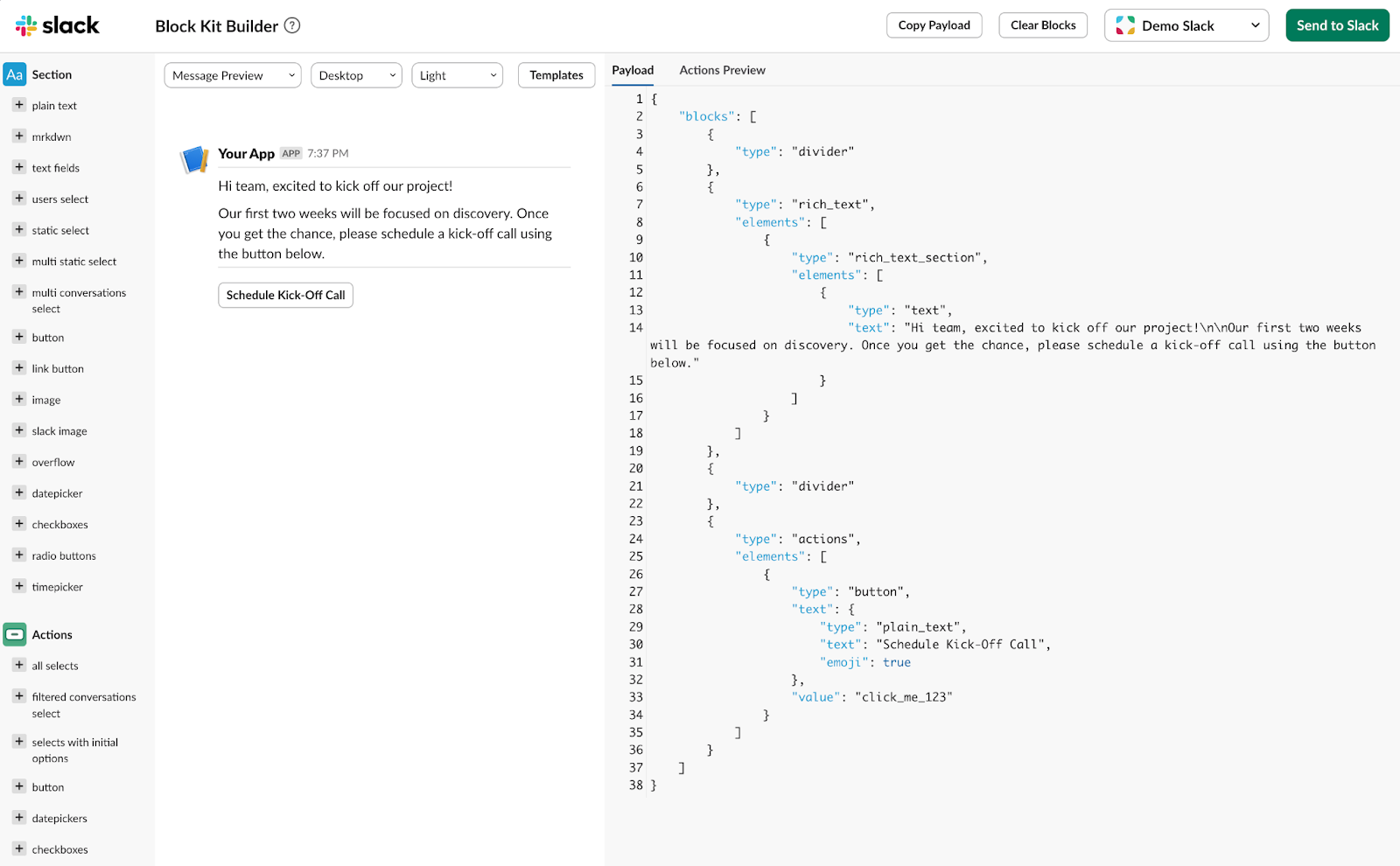Add multi conversations select block
This screenshot has width=1400, height=866.
19,292
